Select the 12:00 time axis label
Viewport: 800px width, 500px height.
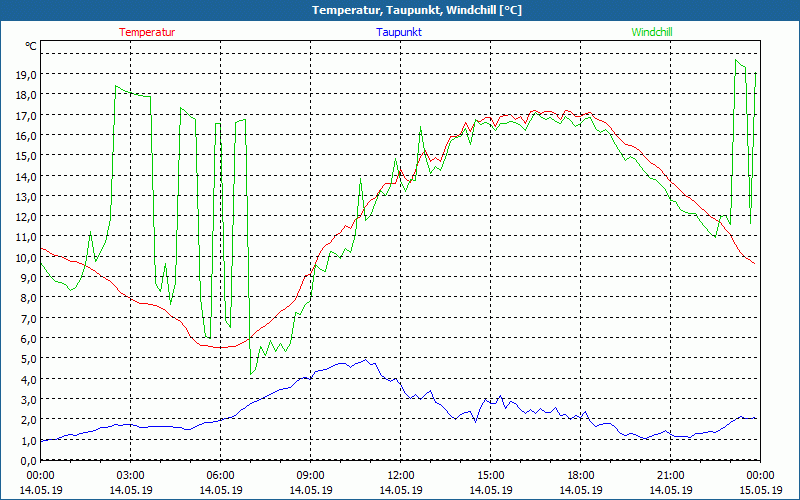point(400,475)
